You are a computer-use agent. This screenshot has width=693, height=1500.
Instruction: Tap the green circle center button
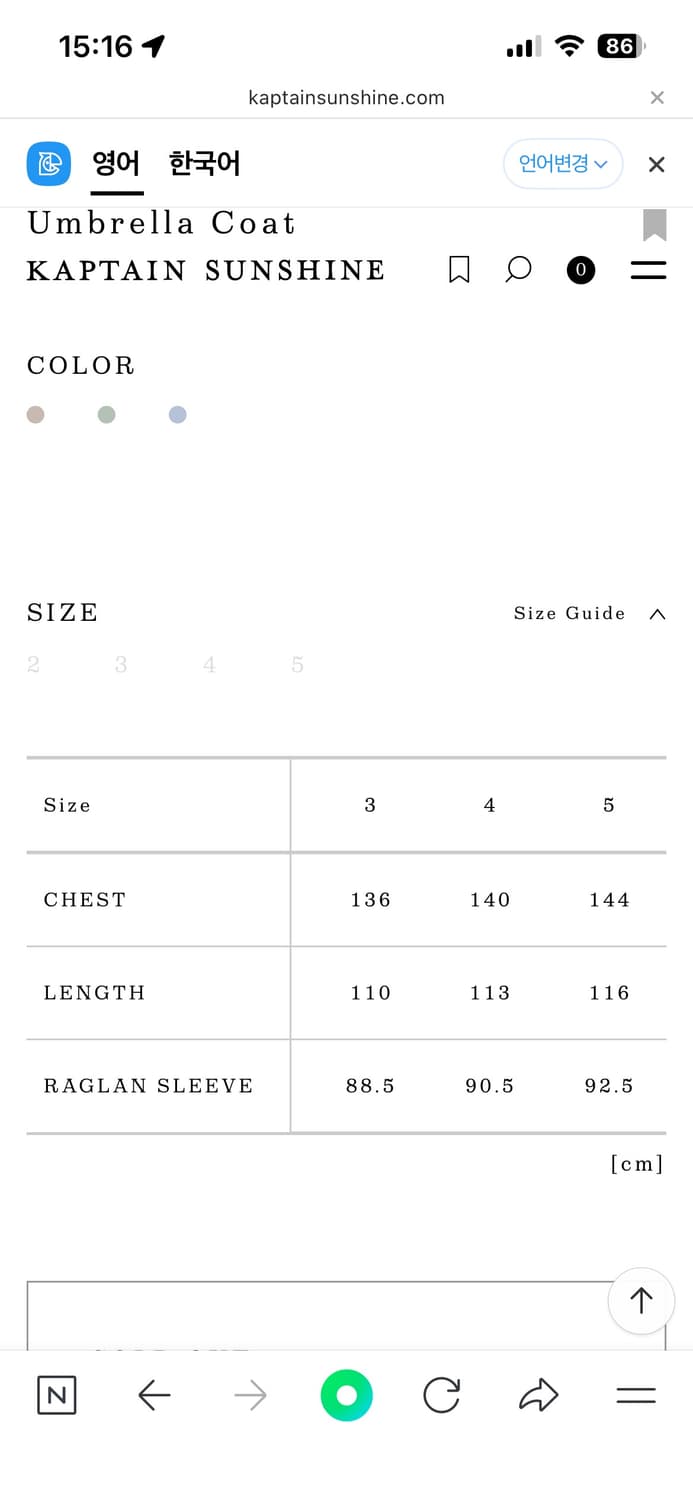point(346,1395)
